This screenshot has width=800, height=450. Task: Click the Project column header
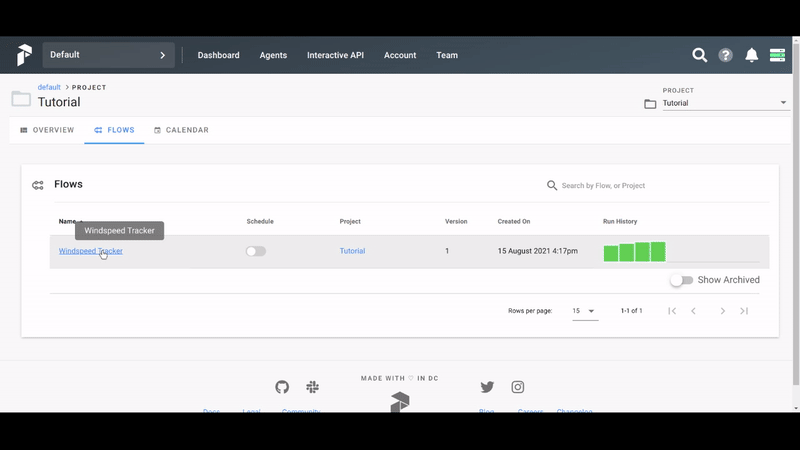tap(350, 221)
